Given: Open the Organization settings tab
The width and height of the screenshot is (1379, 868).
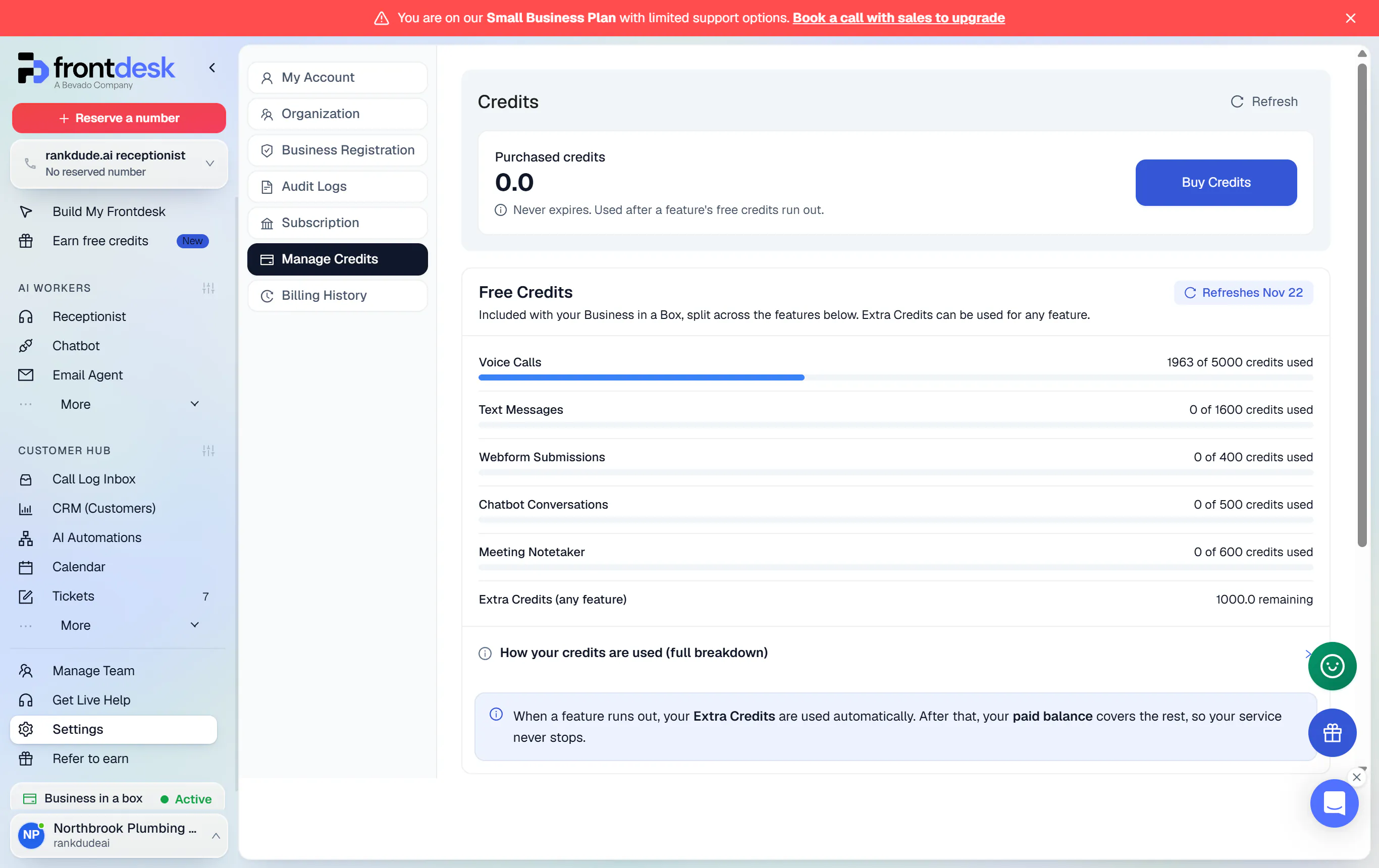Looking at the screenshot, I should coord(337,114).
